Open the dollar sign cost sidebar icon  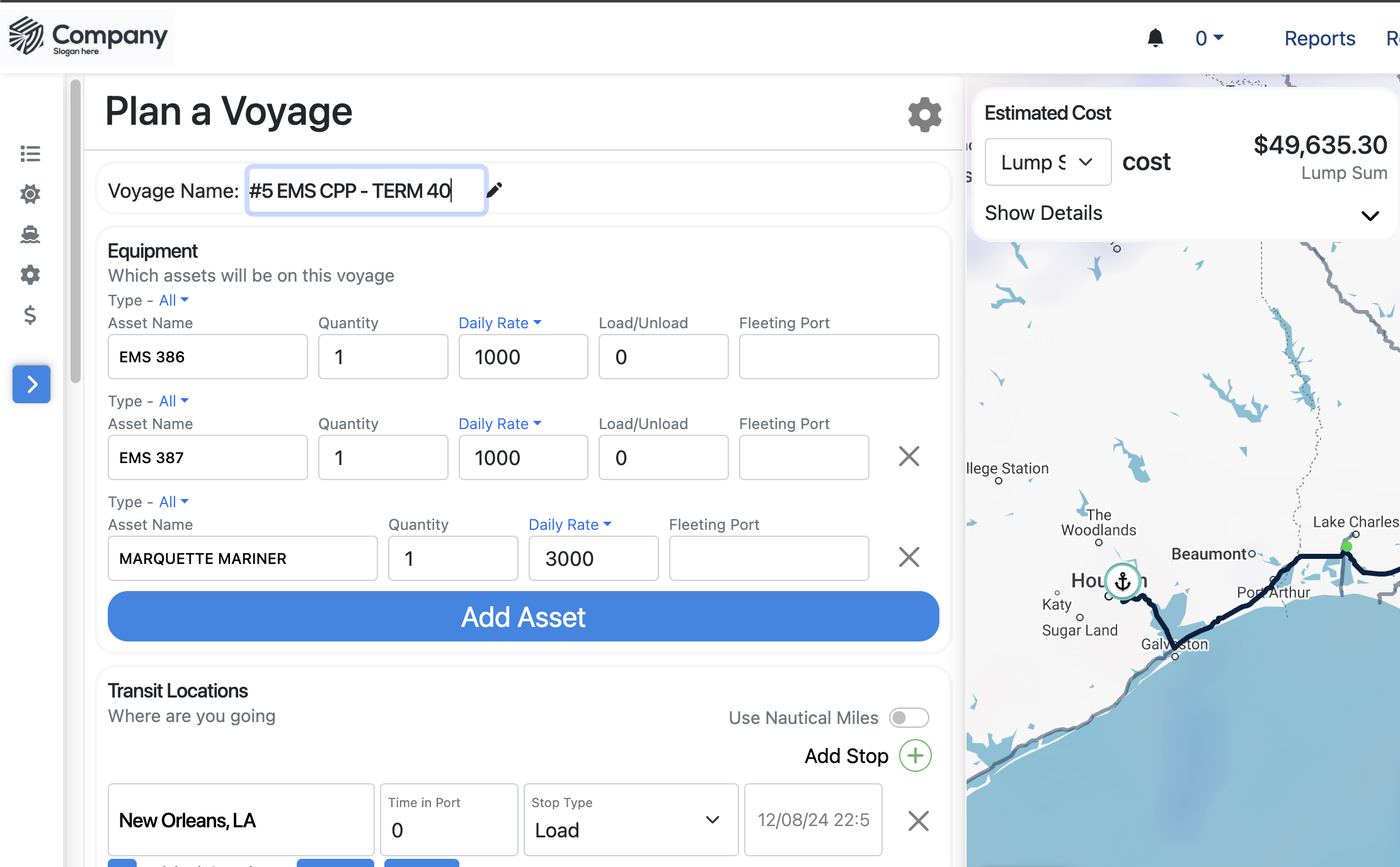[x=30, y=315]
